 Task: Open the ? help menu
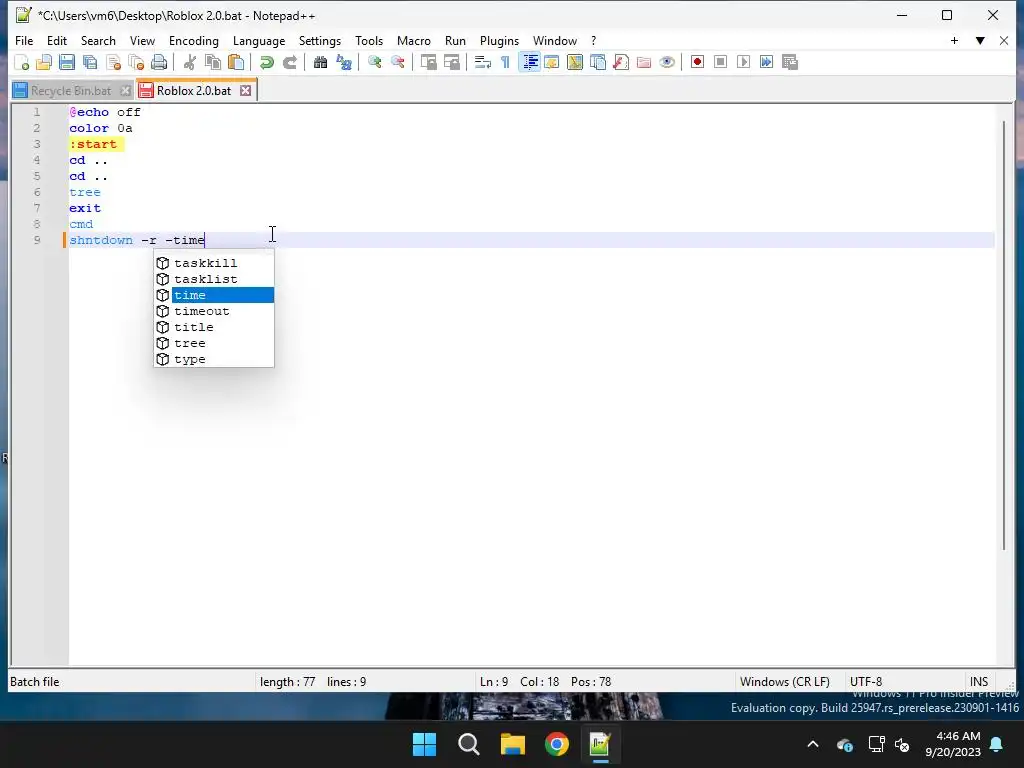tap(593, 40)
